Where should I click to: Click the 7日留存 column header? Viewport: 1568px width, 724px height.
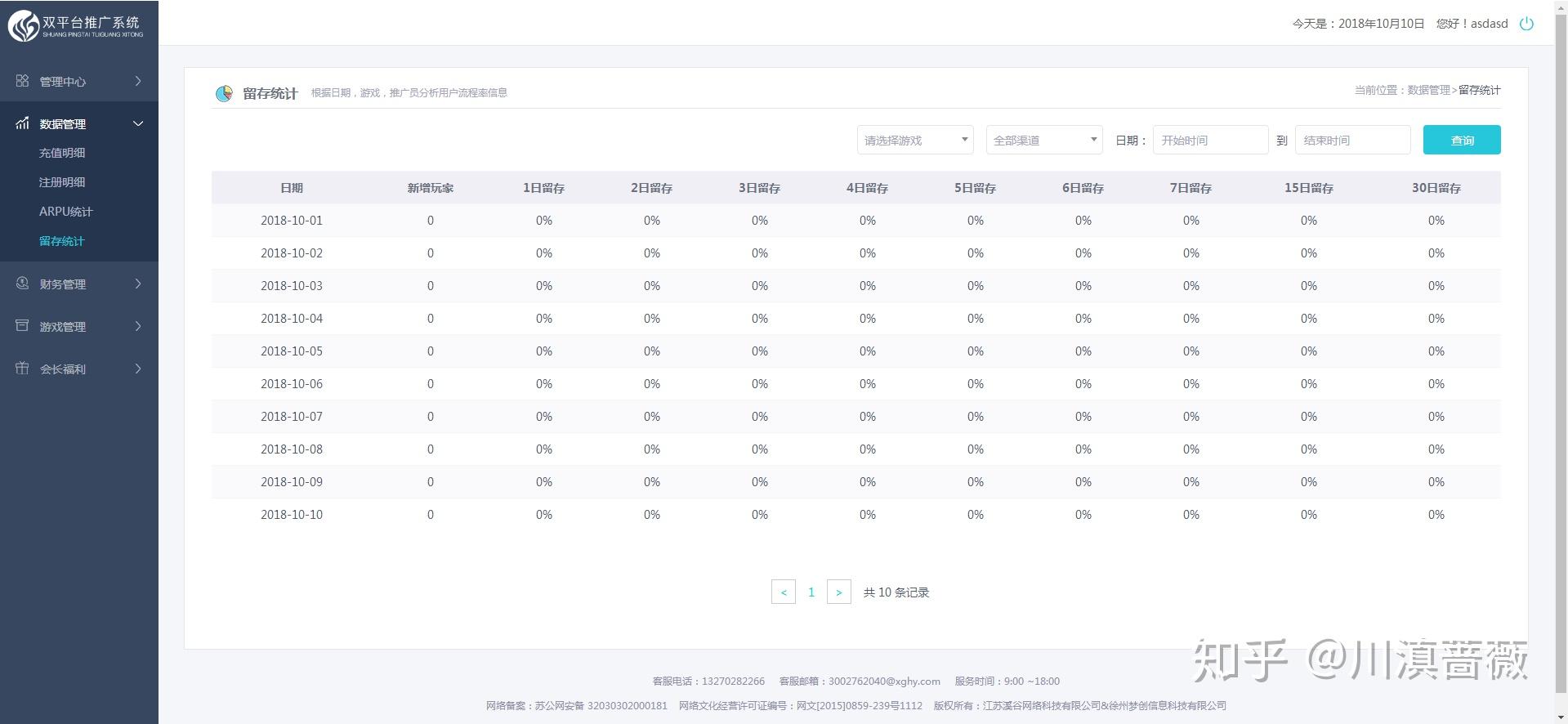tap(1191, 188)
